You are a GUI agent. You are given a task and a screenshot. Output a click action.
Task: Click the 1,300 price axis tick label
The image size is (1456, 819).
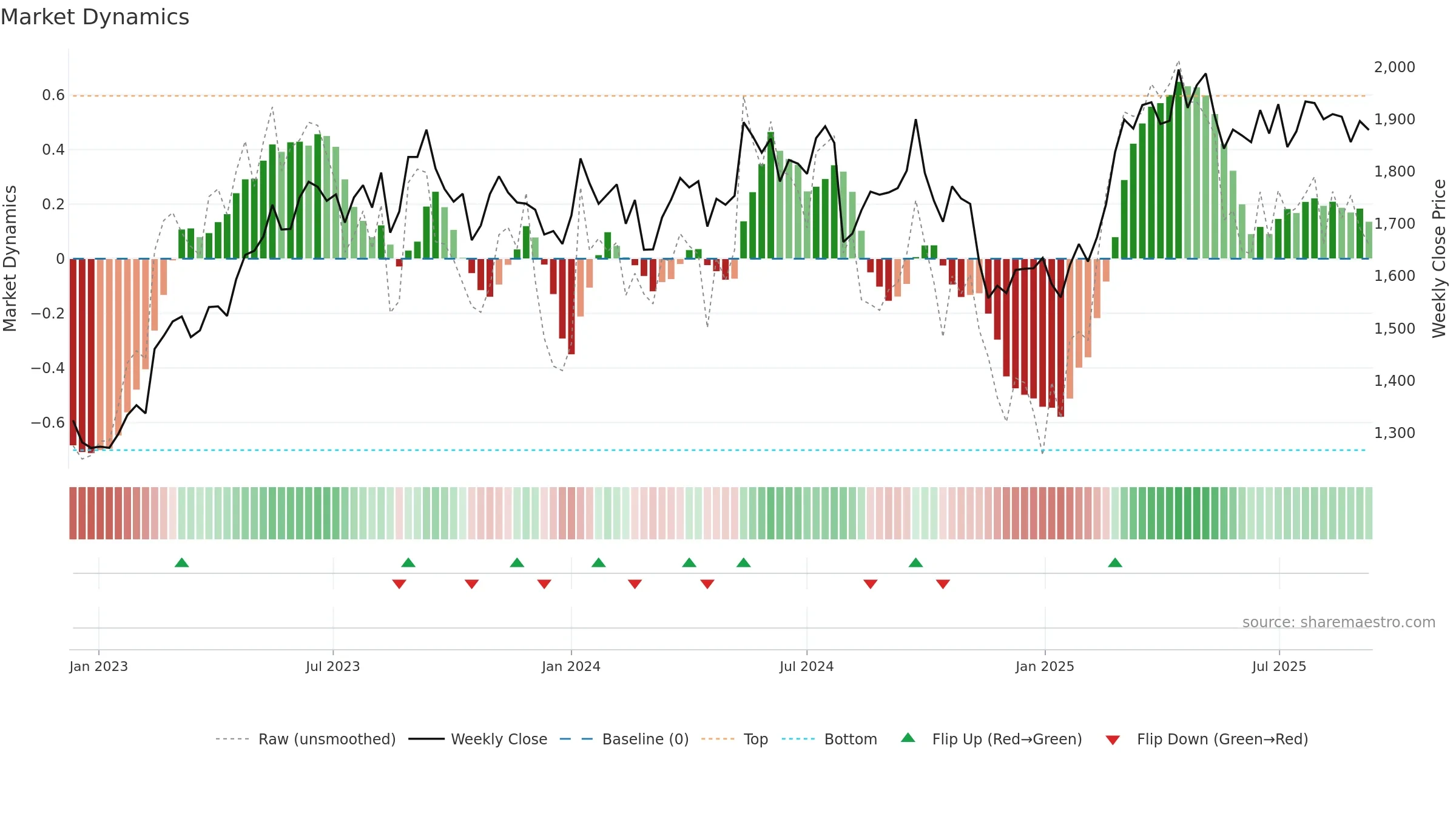click(x=1395, y=433)
